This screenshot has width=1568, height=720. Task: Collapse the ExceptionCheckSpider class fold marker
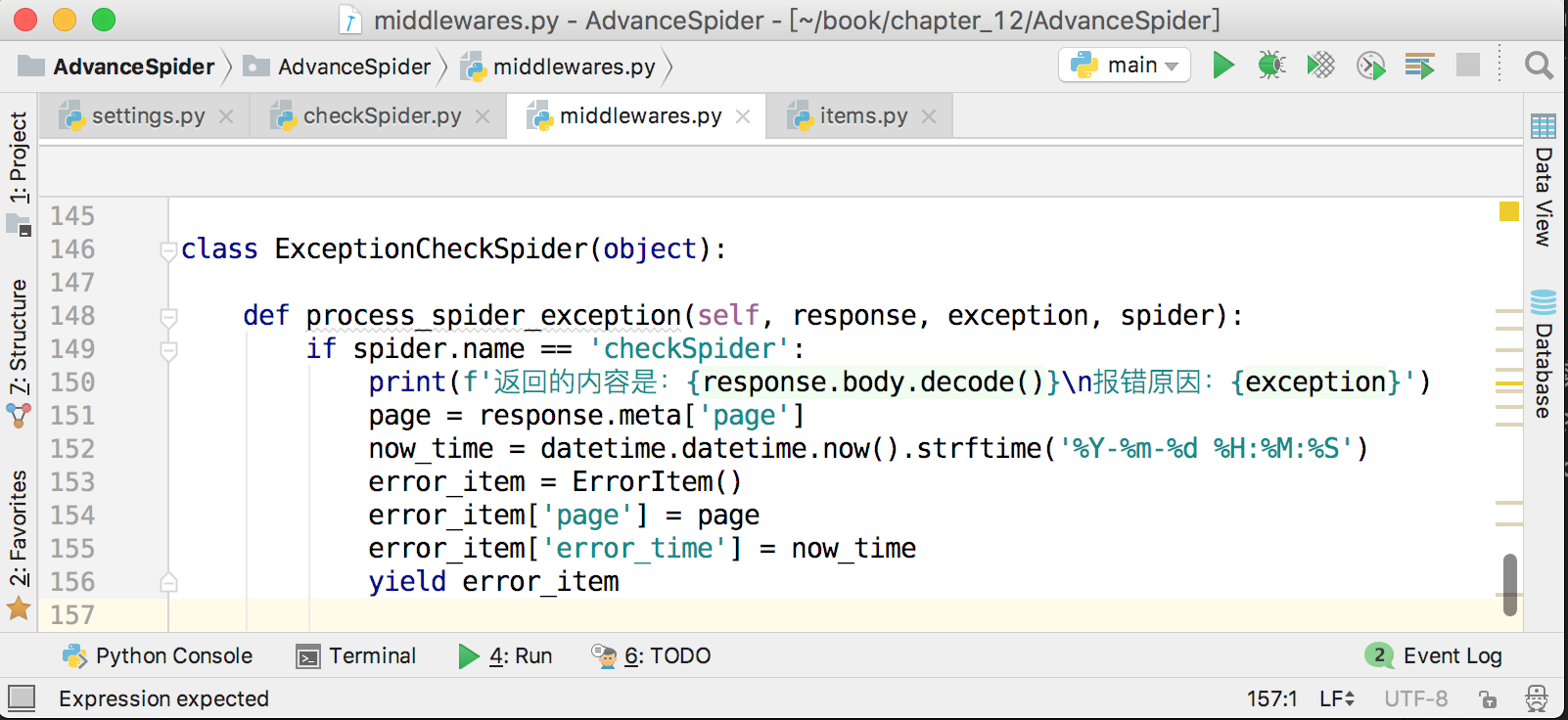(x=168, y=250)
